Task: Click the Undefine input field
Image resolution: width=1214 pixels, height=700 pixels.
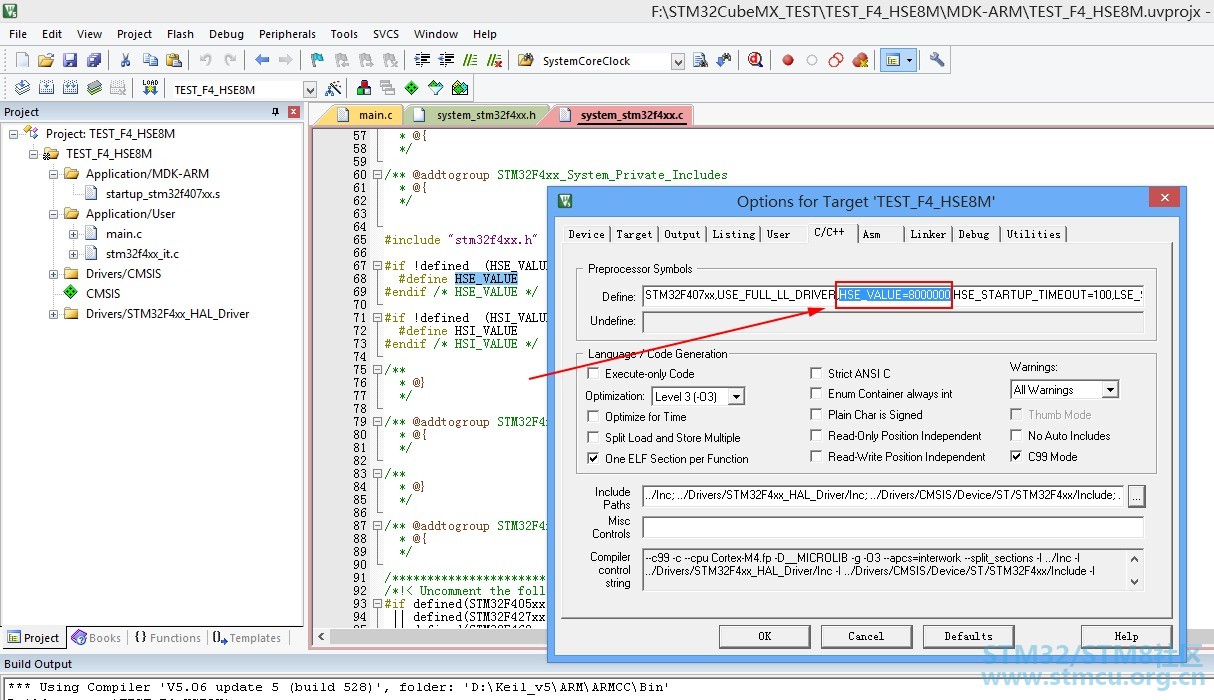Action: pyautogui.click(x=893, y=322)
